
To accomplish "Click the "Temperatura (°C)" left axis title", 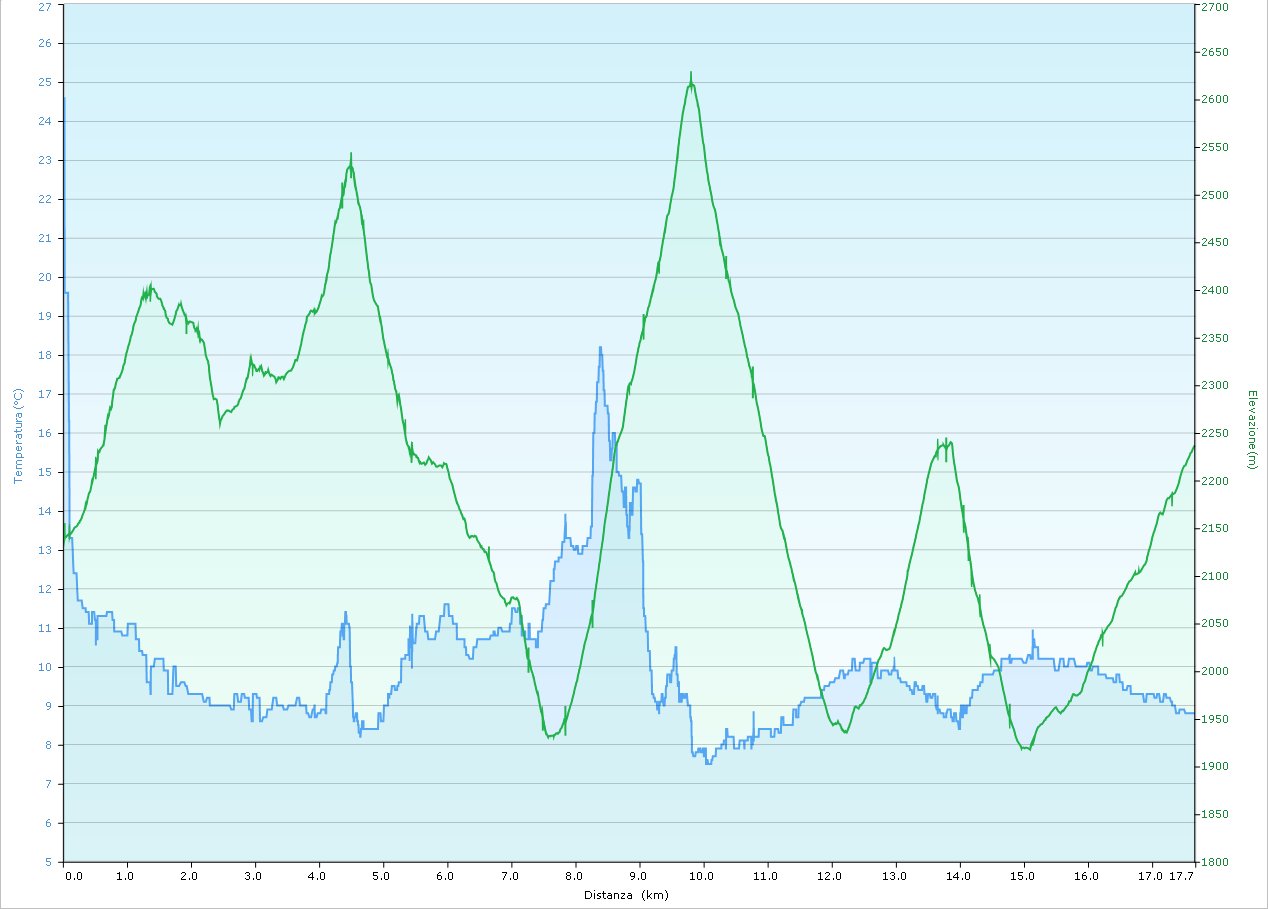I will click(x=17, y=435).
